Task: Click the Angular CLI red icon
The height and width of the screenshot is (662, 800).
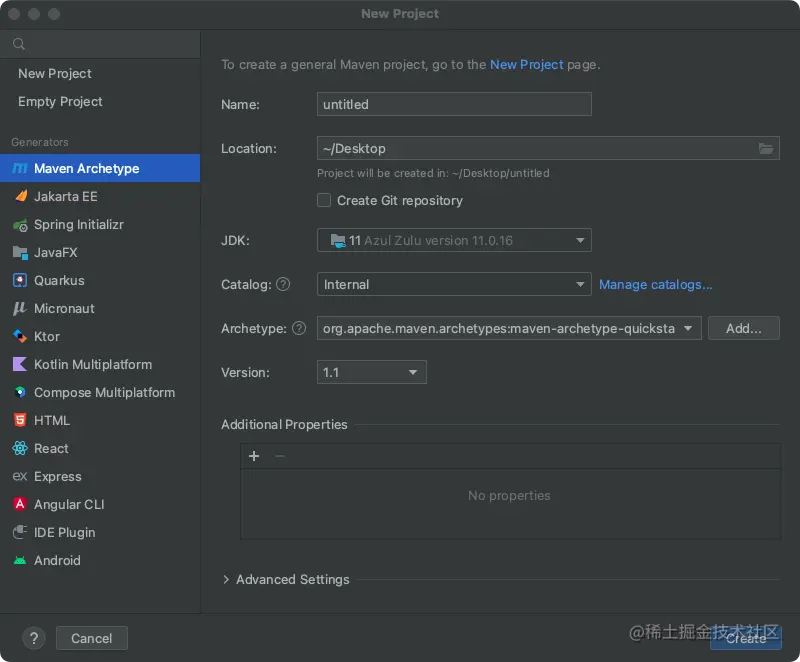Action: [x=20, y=504]
